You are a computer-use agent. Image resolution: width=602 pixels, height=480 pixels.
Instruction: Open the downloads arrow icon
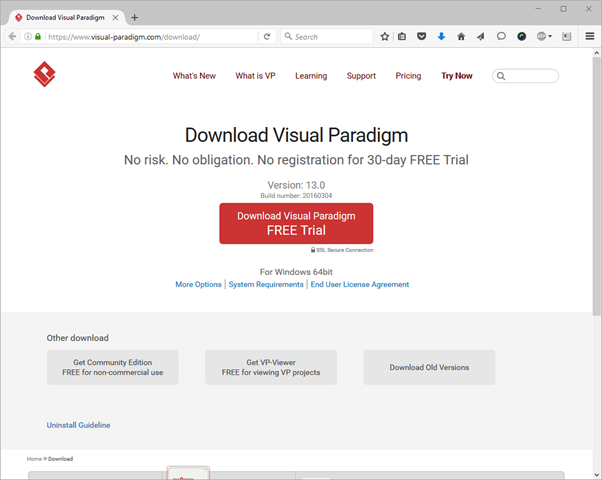tap(442, 36)
